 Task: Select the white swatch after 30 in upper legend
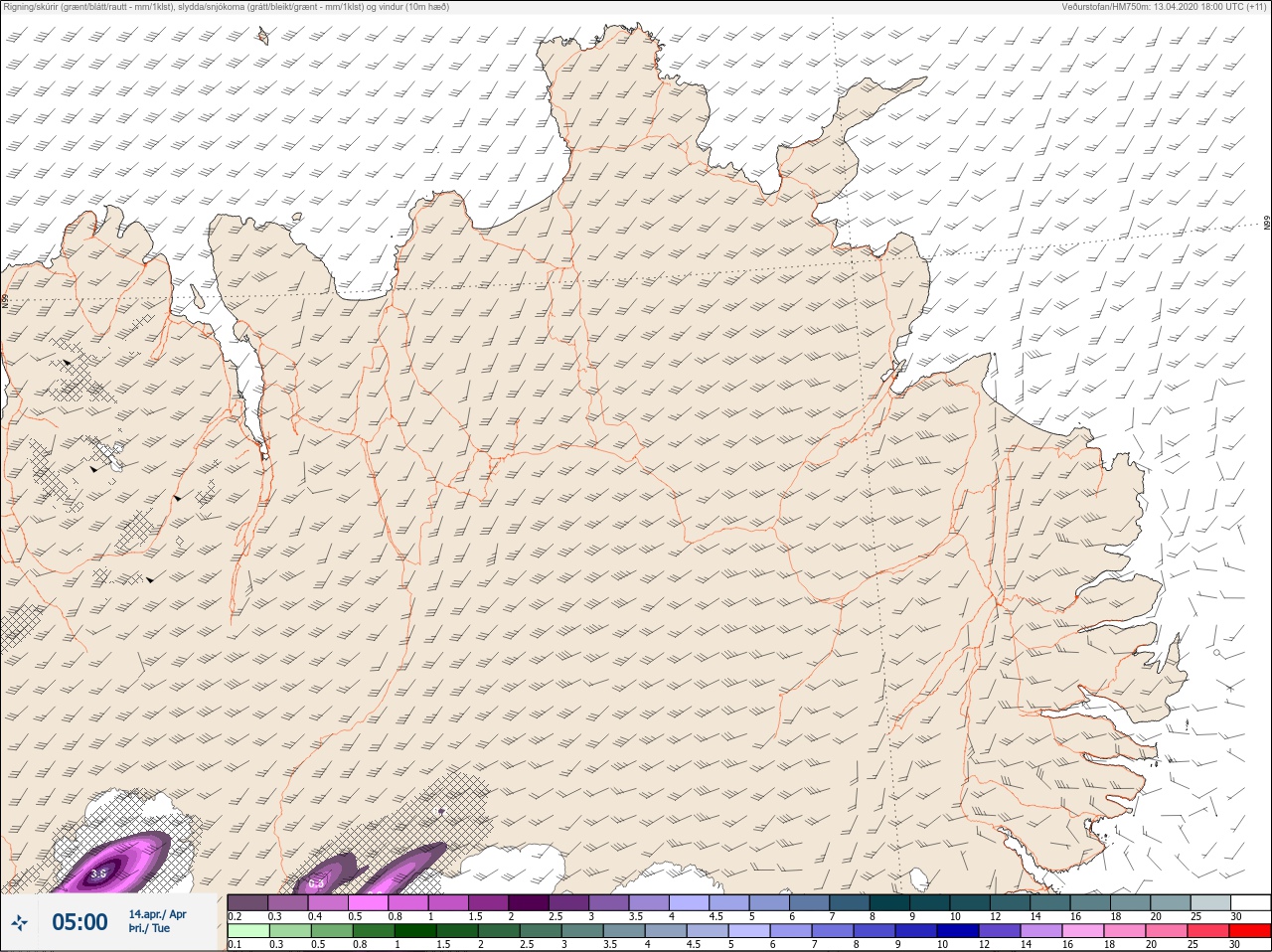click(x=1250, y=902)
